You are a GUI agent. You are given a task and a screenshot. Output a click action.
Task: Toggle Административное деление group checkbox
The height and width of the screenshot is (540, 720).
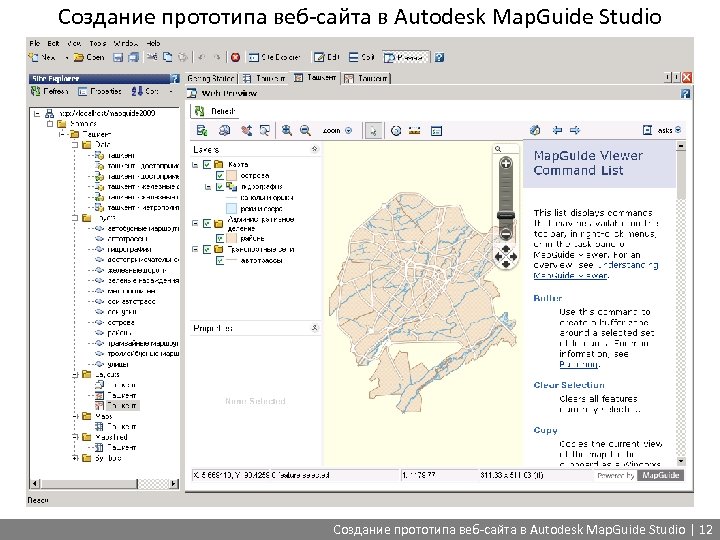pyautogui.click(x=207, y=224)
